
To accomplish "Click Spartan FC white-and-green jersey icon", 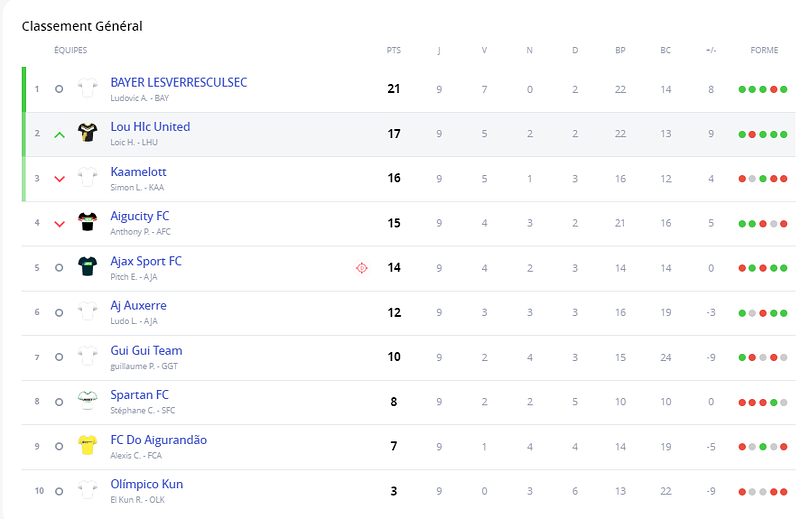I will (87, 401).
